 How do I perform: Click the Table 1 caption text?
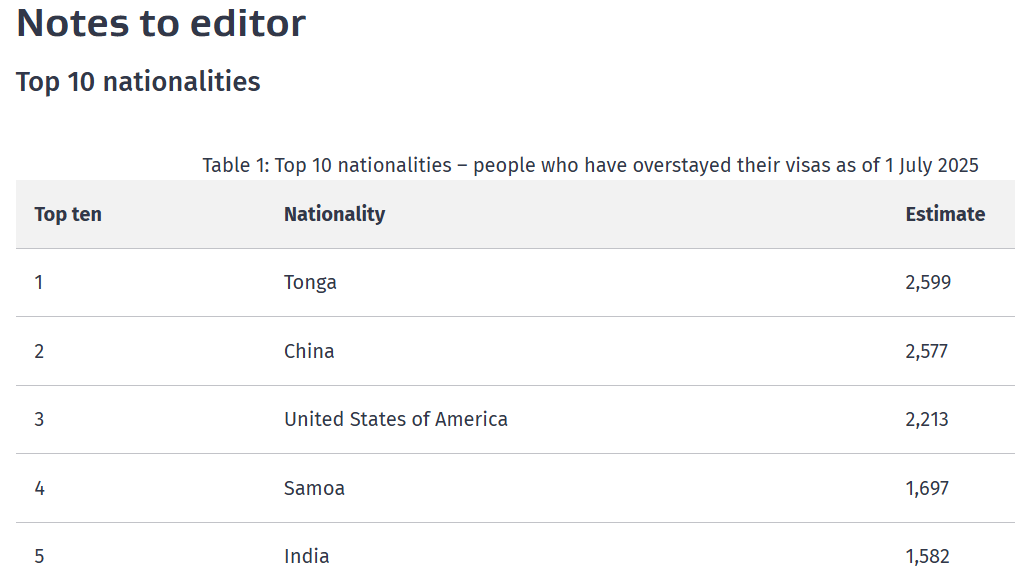pos(590,165)
